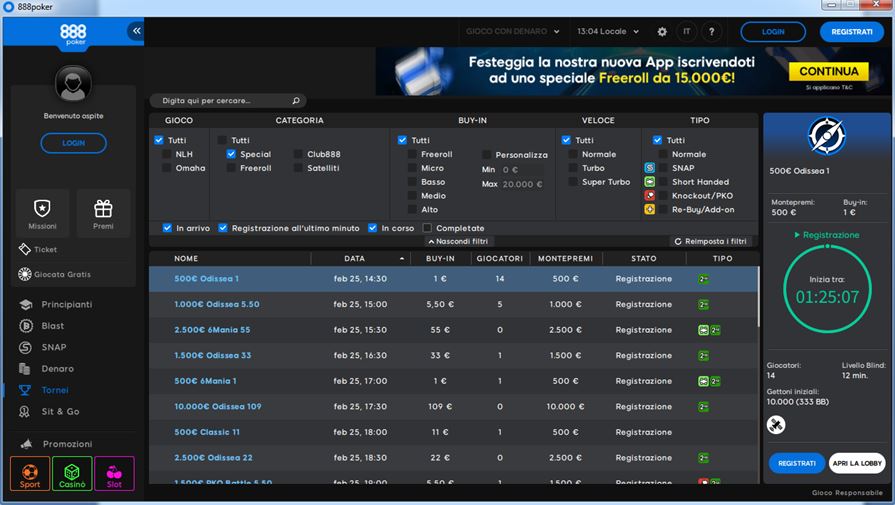Viewport: 895px width, 505px height.
Task: Check the Omaha game filter
Action: pyautogui.click(x=167, y=168)
